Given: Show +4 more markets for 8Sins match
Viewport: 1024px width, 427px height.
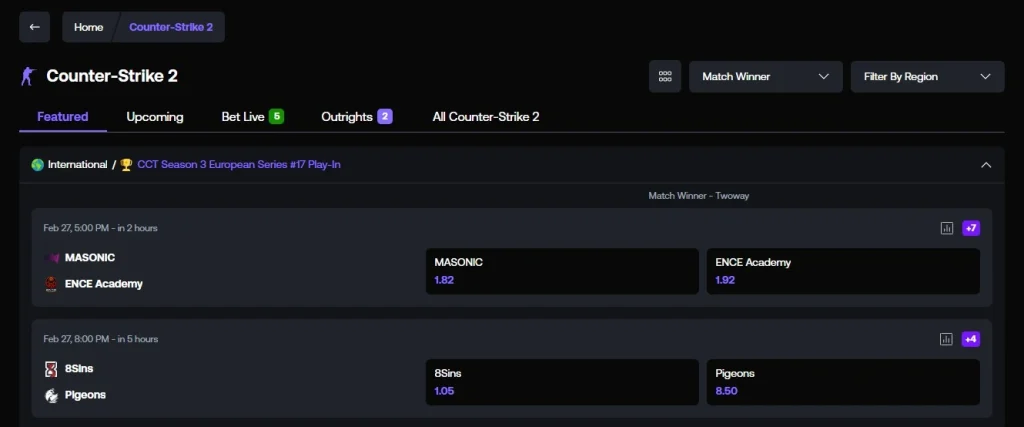Looking at the screenshot, I should 971,339.
